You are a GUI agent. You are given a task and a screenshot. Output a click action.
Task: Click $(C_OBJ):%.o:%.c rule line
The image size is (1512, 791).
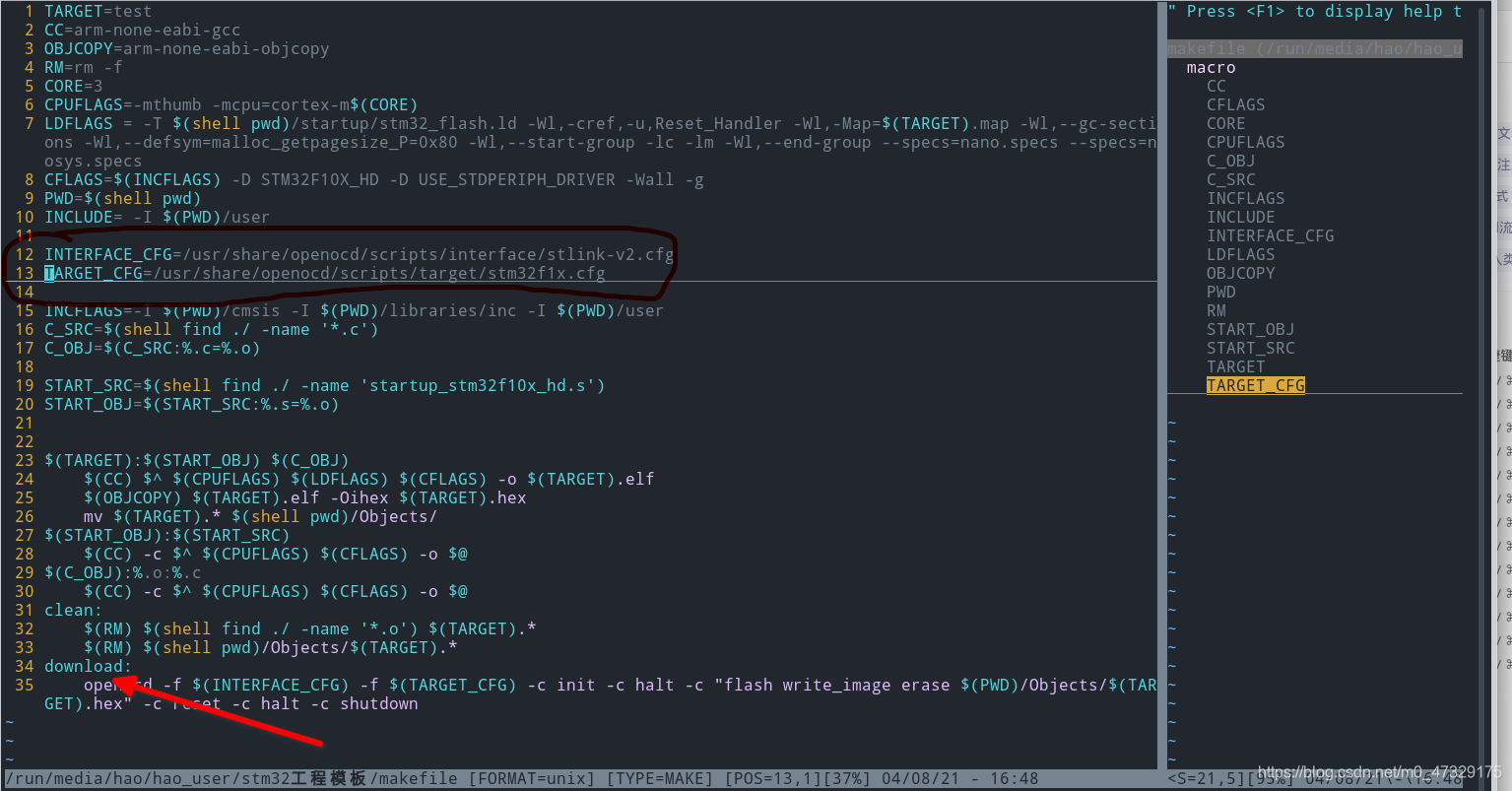pyautogui.click(x=122, y=572)
